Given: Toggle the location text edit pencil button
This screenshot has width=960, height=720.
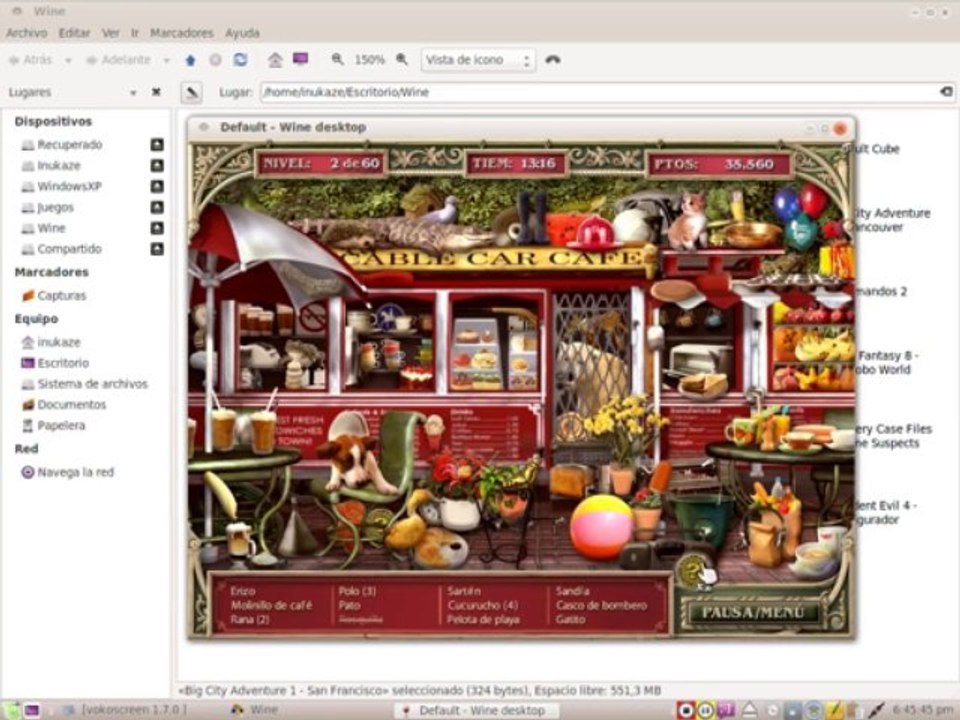Looking at the screenshot, I should coord(192,92).
